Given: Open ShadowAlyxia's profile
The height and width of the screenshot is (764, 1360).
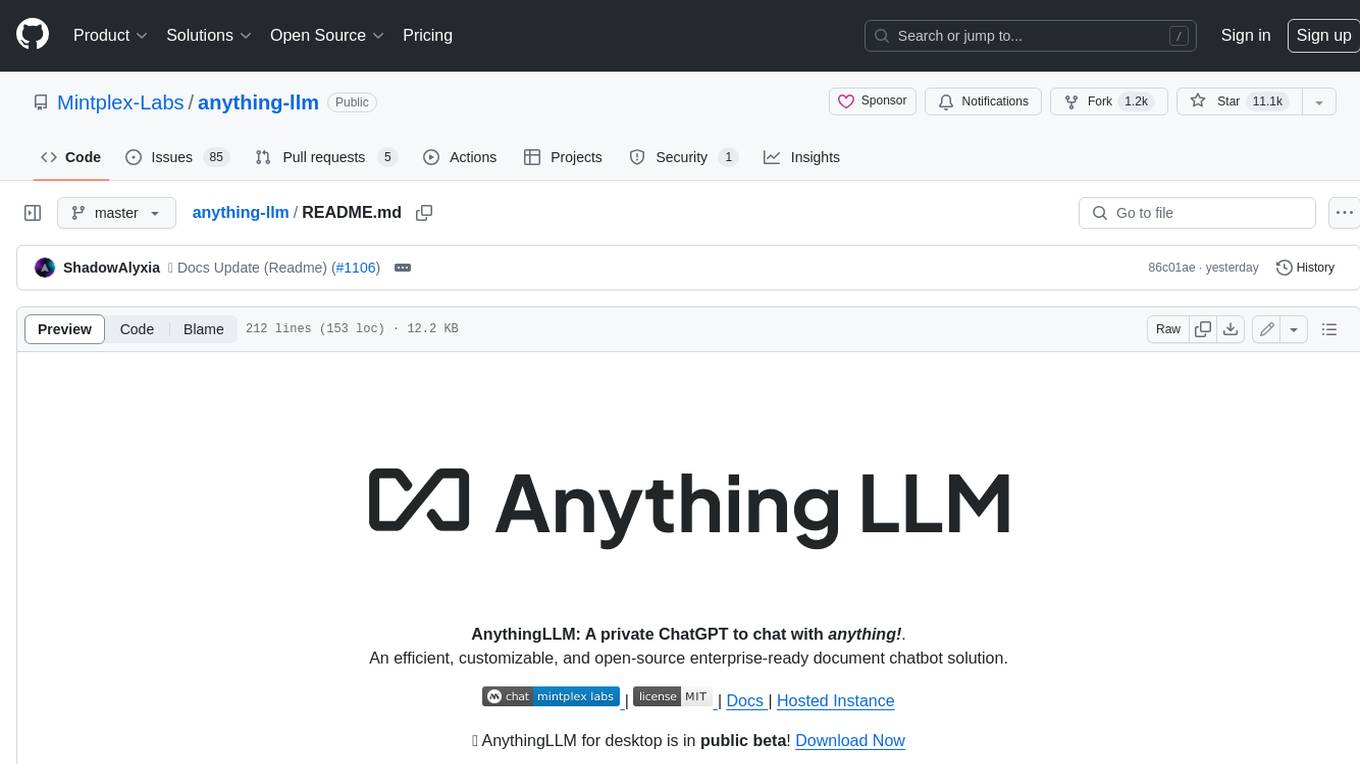Looking at the screenshot, I should click(111, 267).
